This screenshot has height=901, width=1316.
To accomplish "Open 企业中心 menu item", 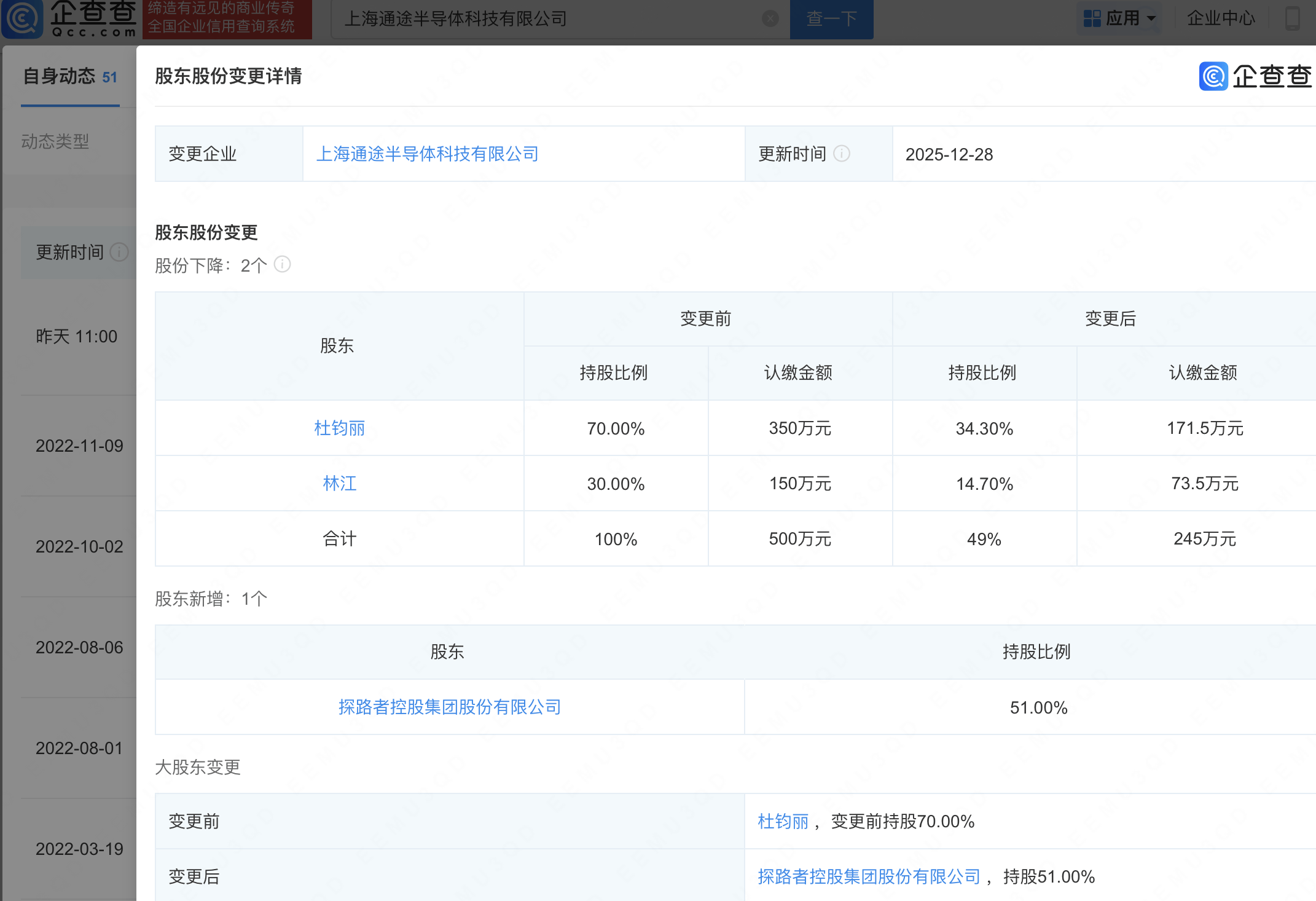I will (1220, 18).
